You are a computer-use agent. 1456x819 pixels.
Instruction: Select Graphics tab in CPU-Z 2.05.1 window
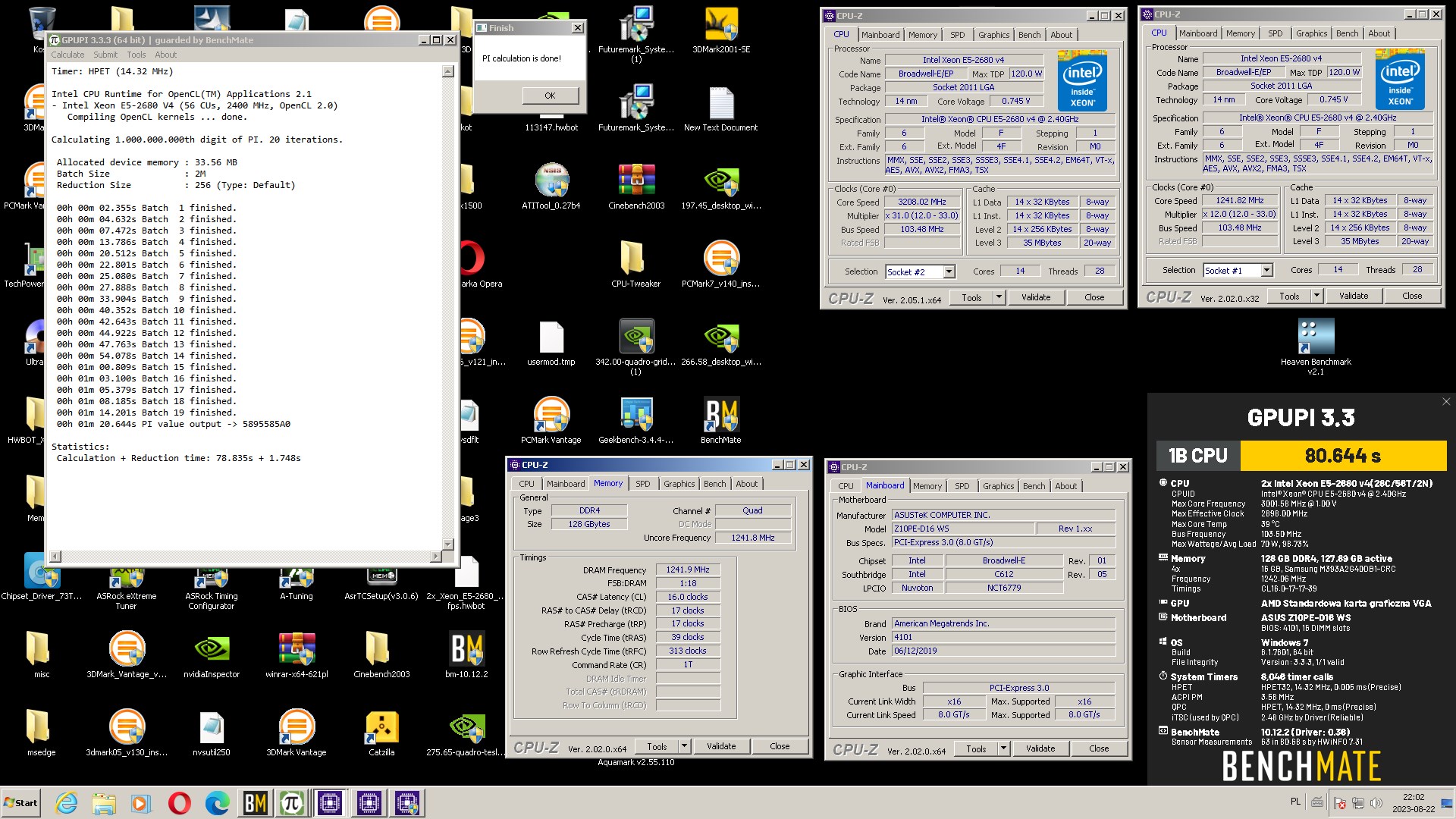click(993, 35)
